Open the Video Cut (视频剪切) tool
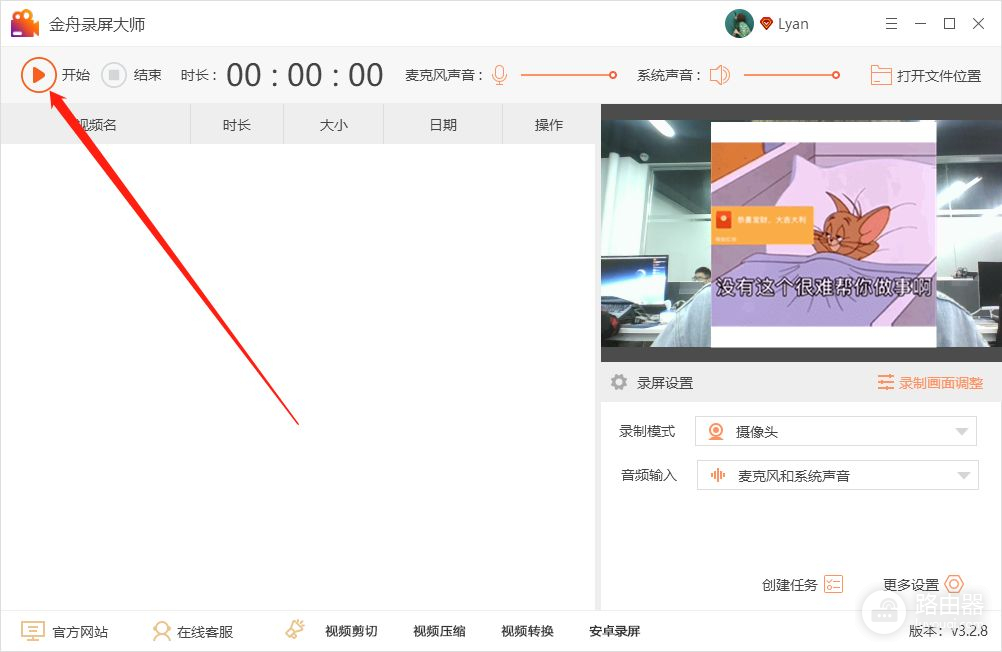The width and height of the screenshot is (1002, 652). pyautogui.click(x=351, y=631)
